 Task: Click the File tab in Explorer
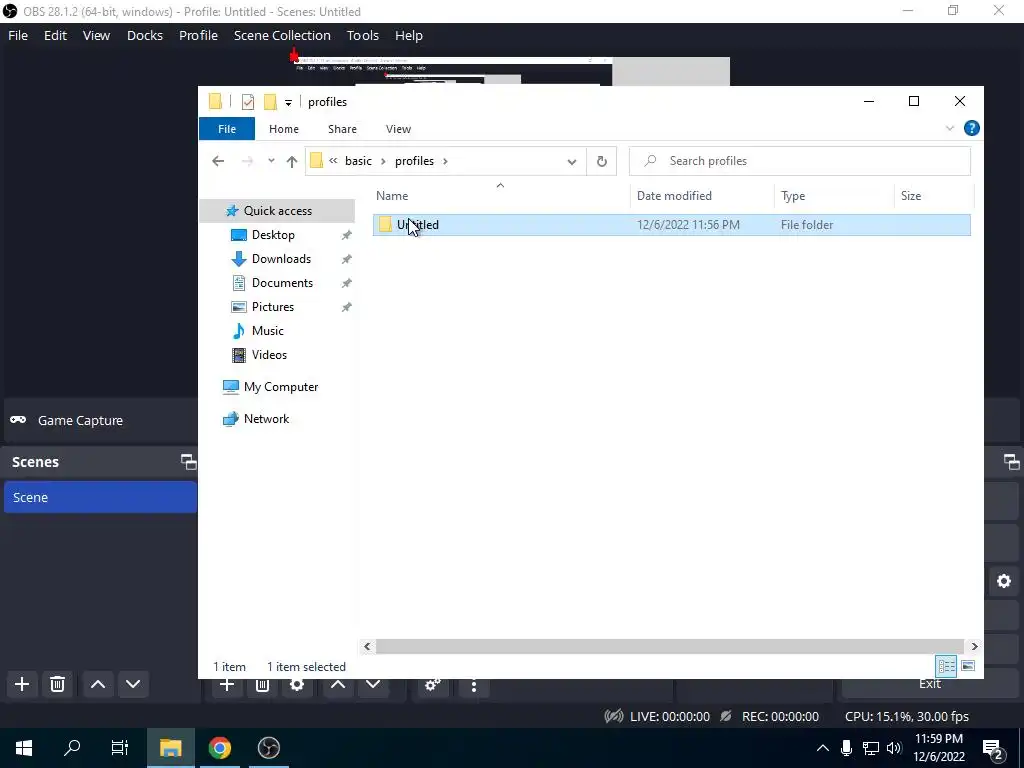(x=227, y=129)
